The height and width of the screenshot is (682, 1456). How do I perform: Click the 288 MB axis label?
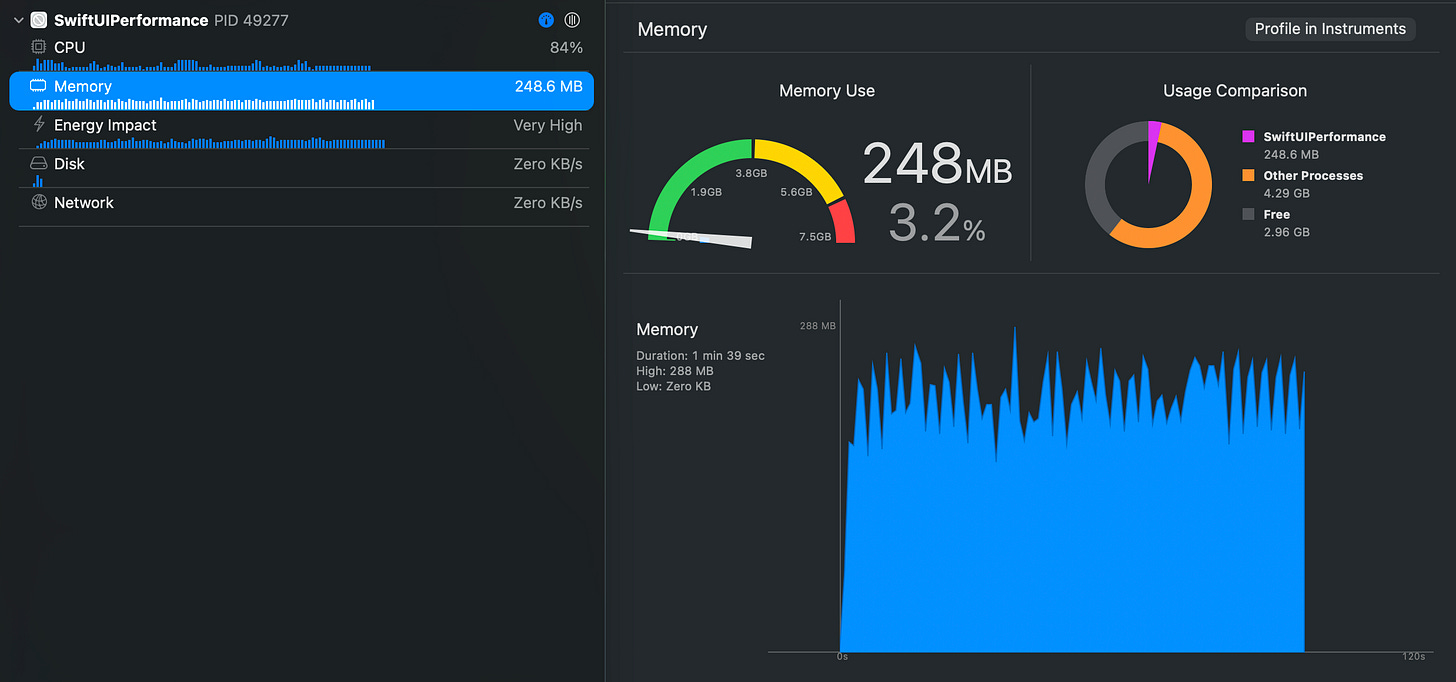point(817,326)
